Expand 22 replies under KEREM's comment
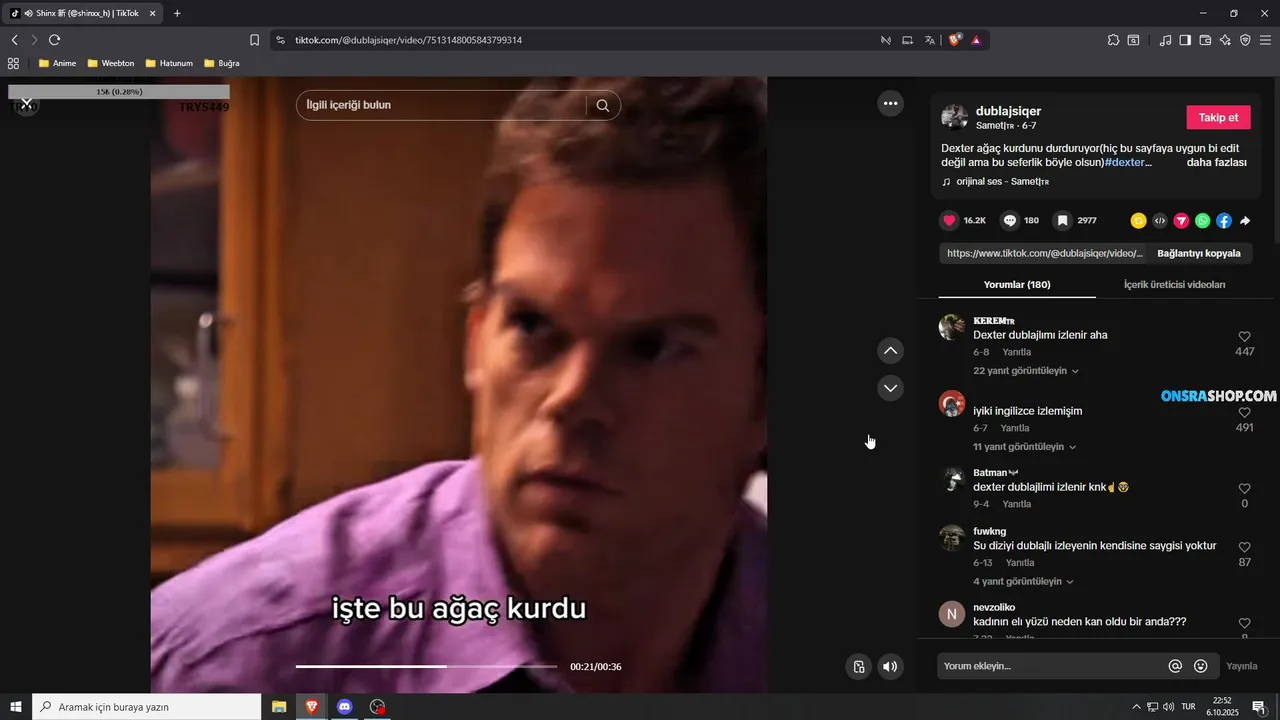Viewport: 1280px width, 720px height. pos(1026,371)
